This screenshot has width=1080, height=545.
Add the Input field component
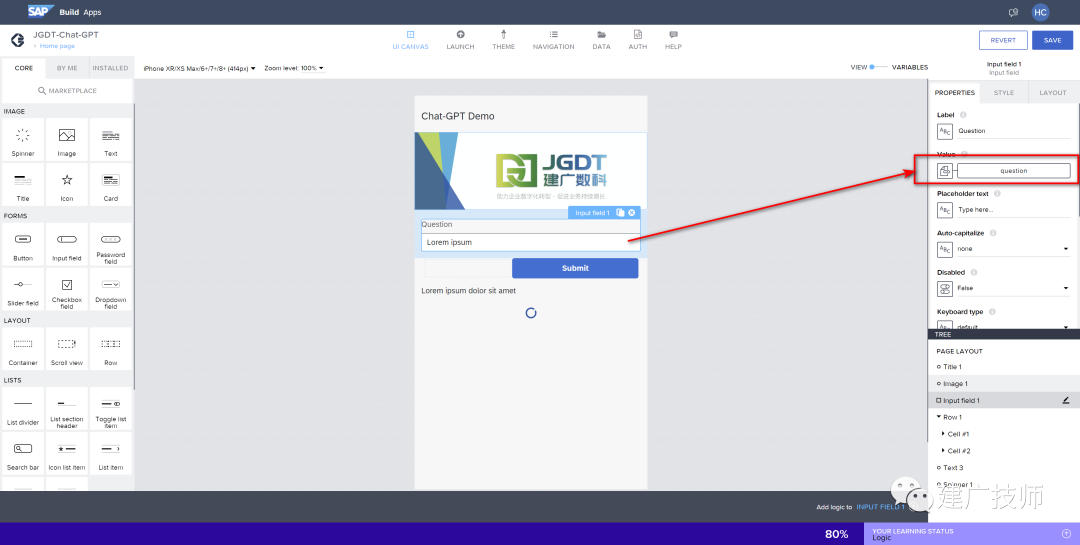[x=67, y=244]
